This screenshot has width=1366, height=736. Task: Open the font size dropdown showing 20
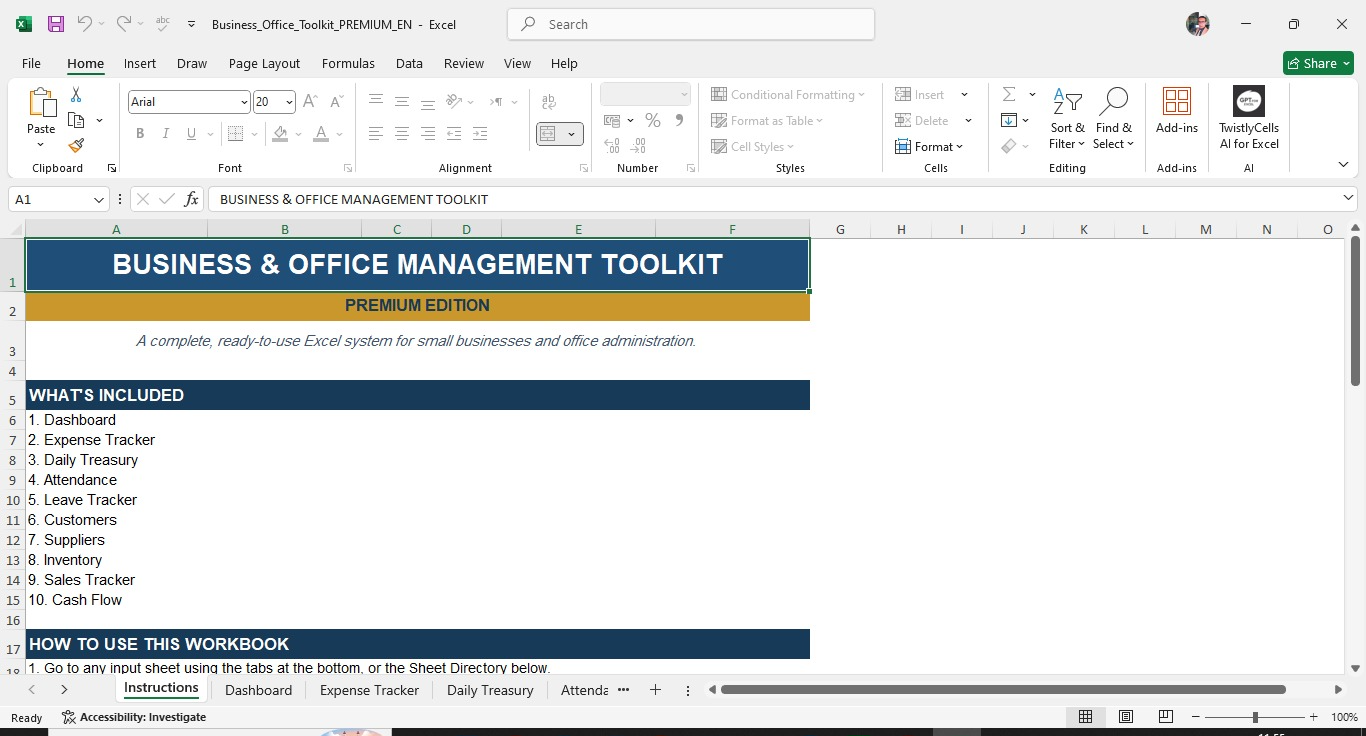[289, 102]
